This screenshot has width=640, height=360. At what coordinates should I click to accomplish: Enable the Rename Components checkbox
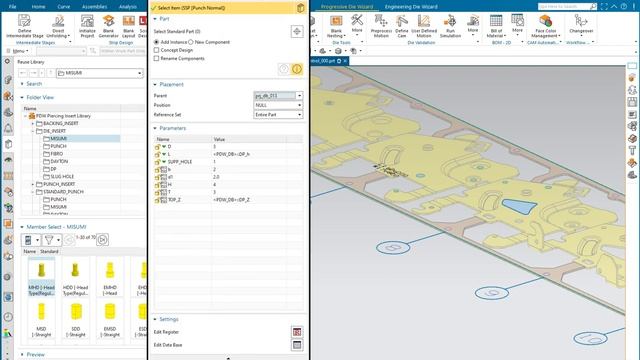(x=156, y=58)
